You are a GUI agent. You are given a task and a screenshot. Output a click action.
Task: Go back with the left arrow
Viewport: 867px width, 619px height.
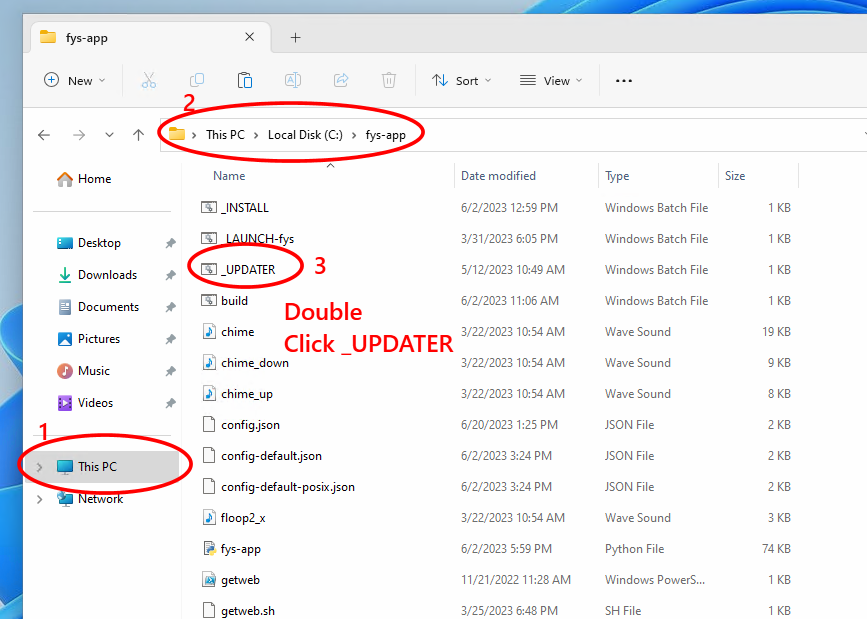44,135
